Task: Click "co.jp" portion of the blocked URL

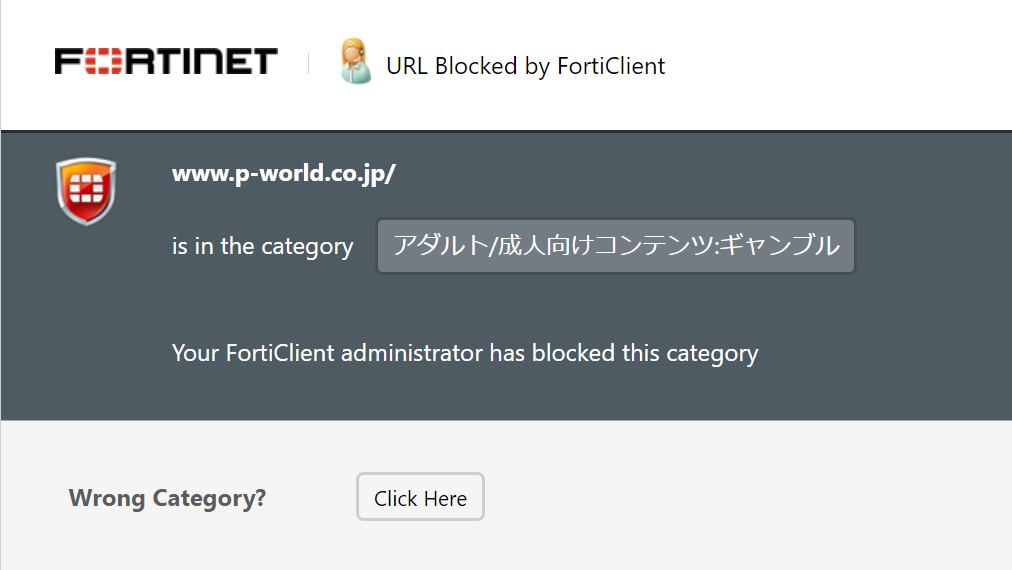Action: click(x=361, y=174)
